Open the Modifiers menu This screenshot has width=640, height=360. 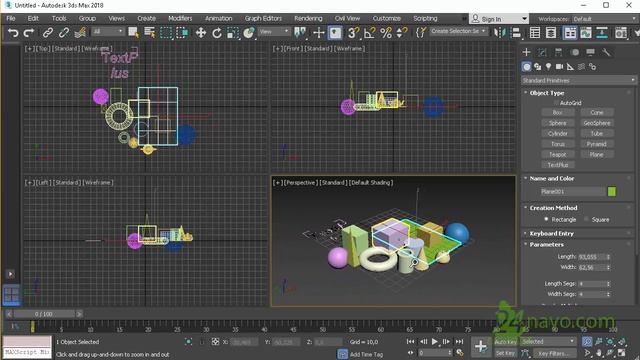pyautogui.click(x=180, y=18)
